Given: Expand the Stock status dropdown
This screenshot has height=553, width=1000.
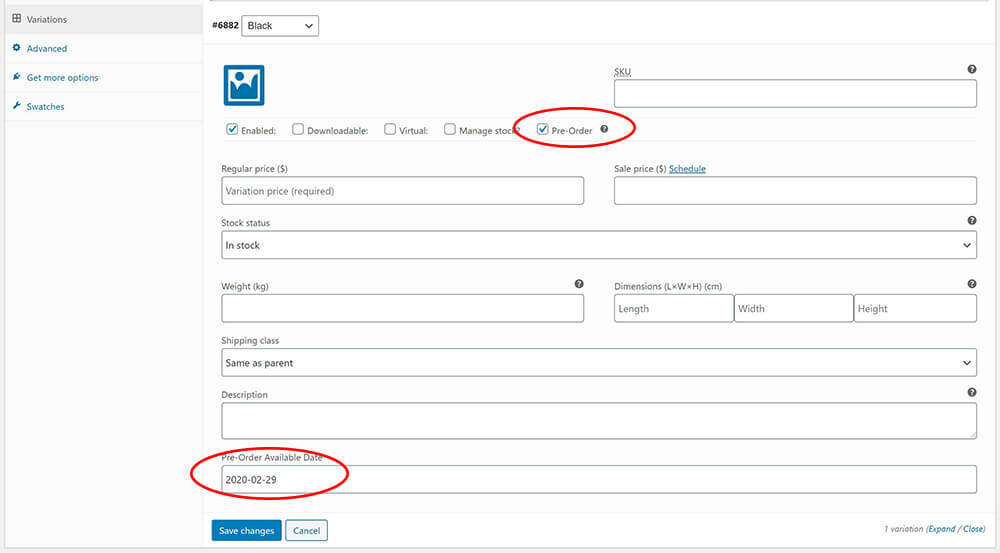Looking at the screenshot, I should (598, 245).
